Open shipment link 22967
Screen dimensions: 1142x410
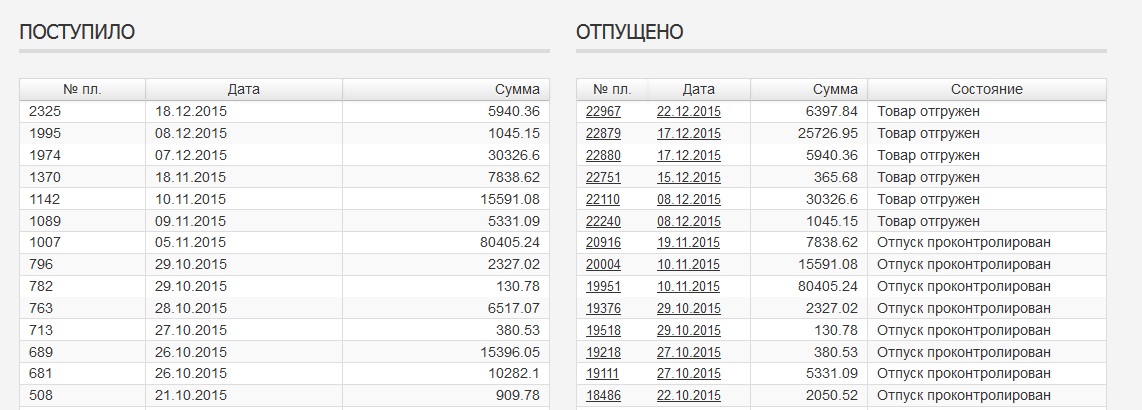click(603, 112)
